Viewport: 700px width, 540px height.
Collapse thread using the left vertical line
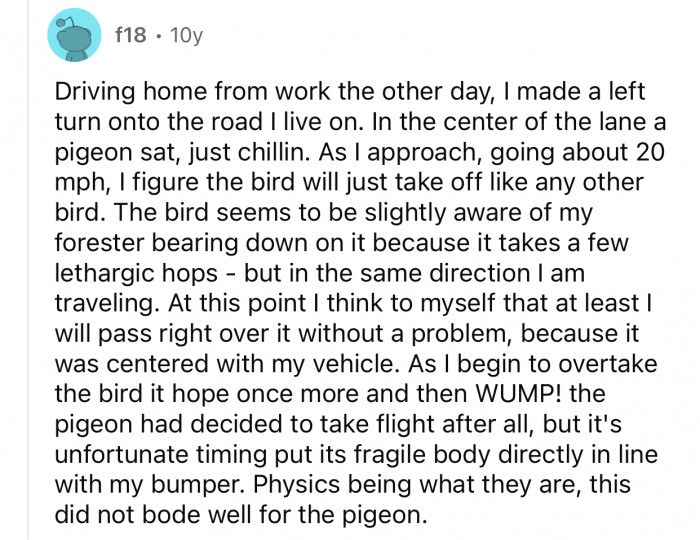tap(28, 270)
